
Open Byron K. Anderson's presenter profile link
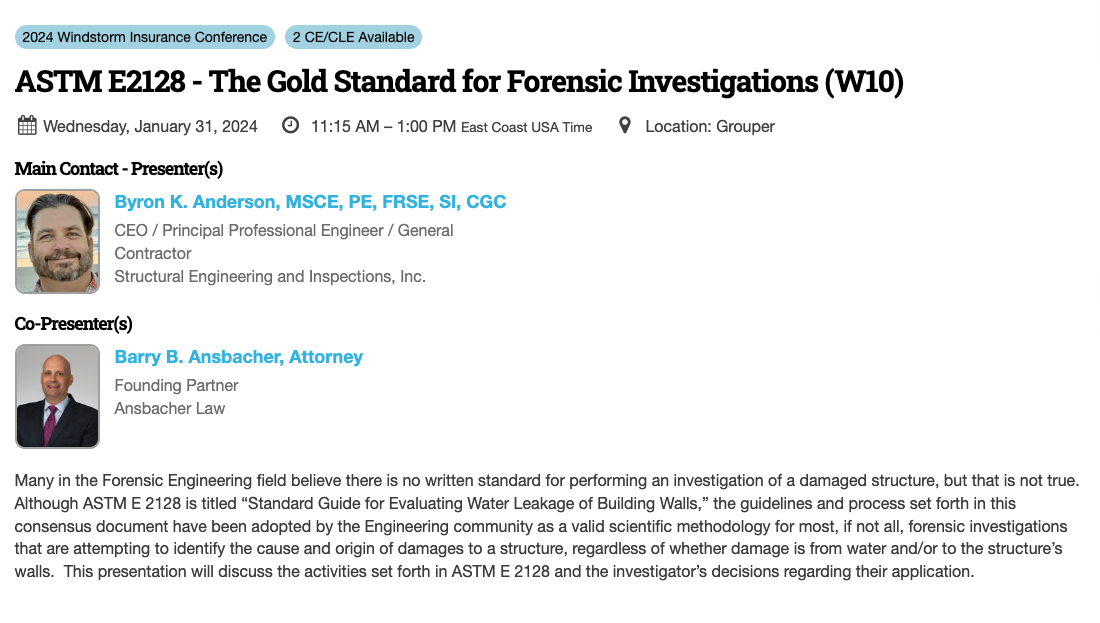311,201
